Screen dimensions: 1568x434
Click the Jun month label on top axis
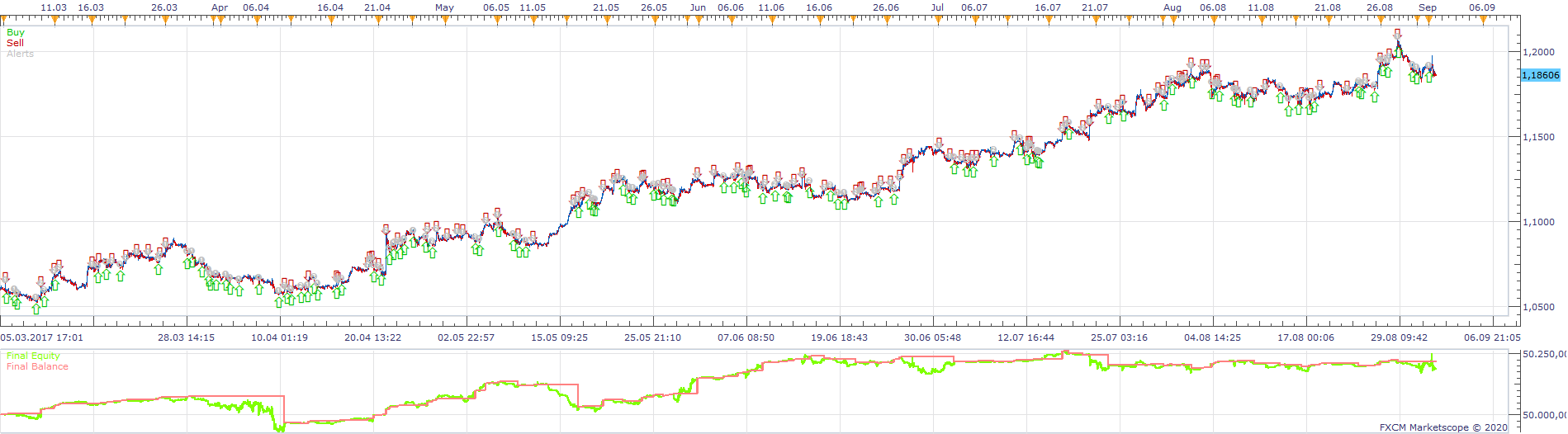click(x=699, y=7)
